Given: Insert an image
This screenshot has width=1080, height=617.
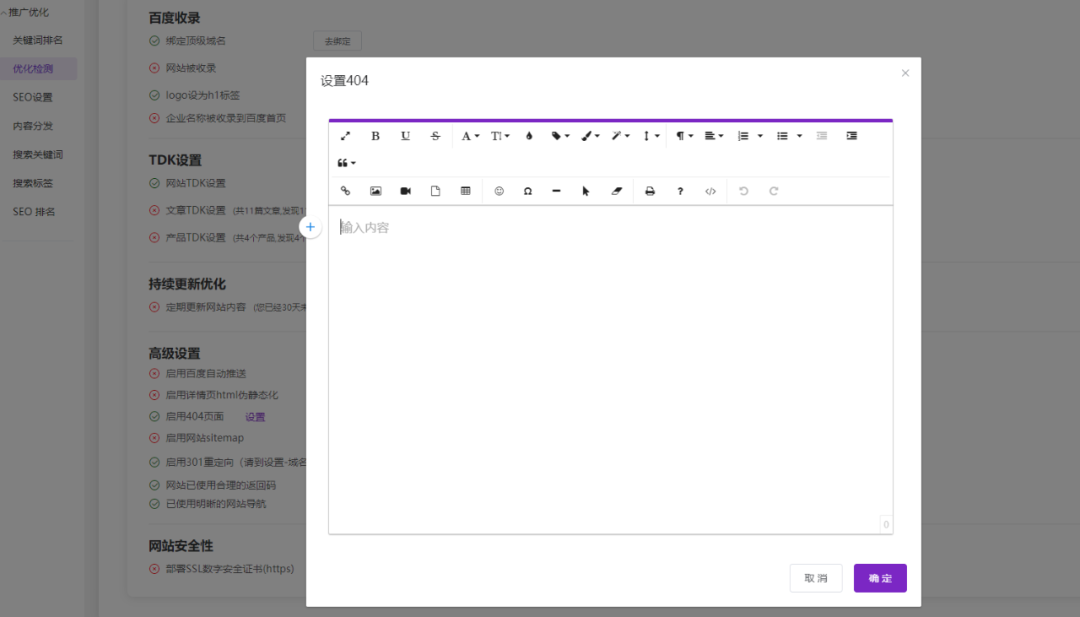Looking at the screenshot, I should pyautogui.click(x=375, y=191).
